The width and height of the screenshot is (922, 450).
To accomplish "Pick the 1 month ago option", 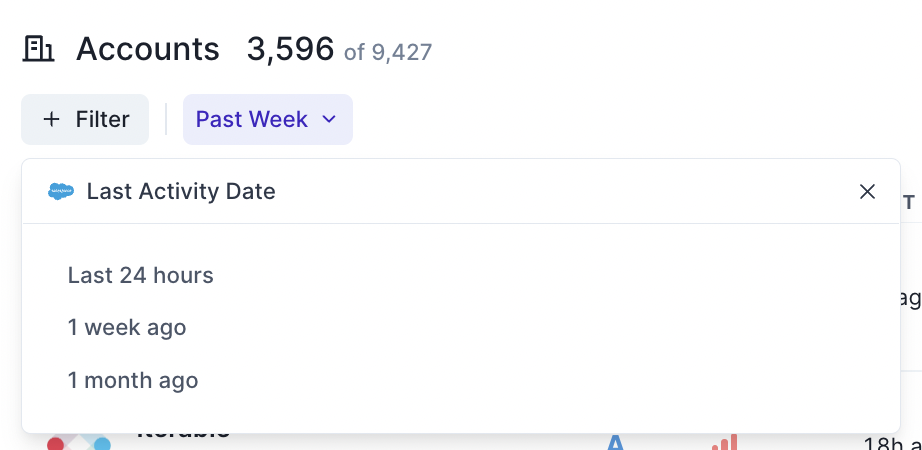I will (x=133, y=380).
